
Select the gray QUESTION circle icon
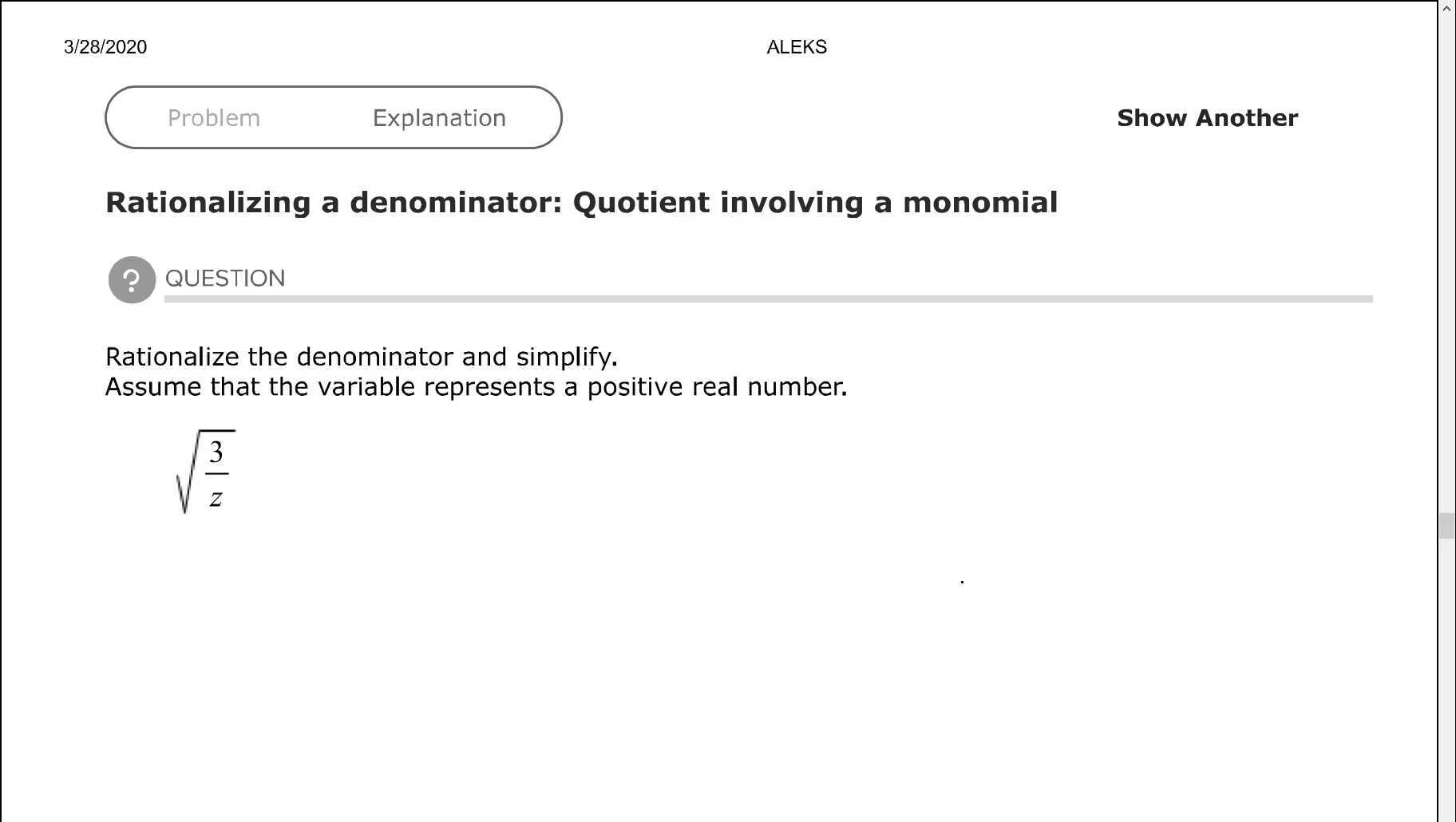(x=132, y=279)
